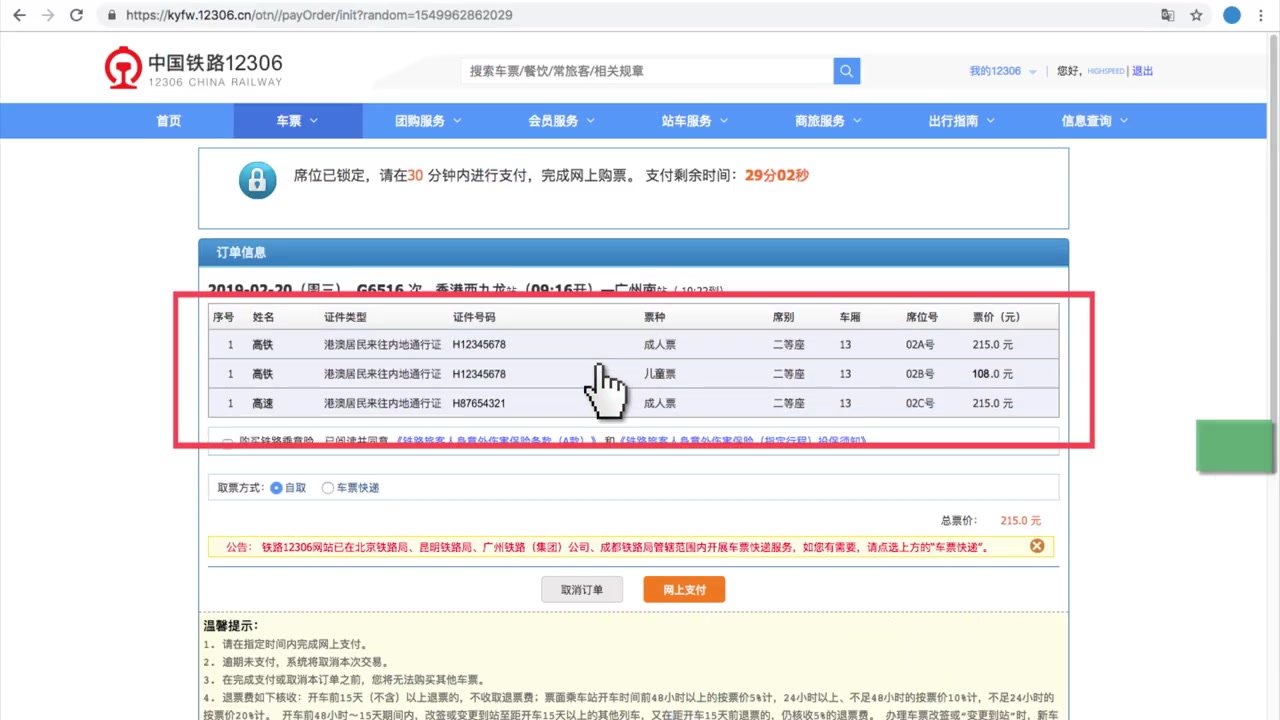This screenshot has height=720, width=1280.
Task: Expand the 出行指南 navigation menu
Action: coord(961,121)
